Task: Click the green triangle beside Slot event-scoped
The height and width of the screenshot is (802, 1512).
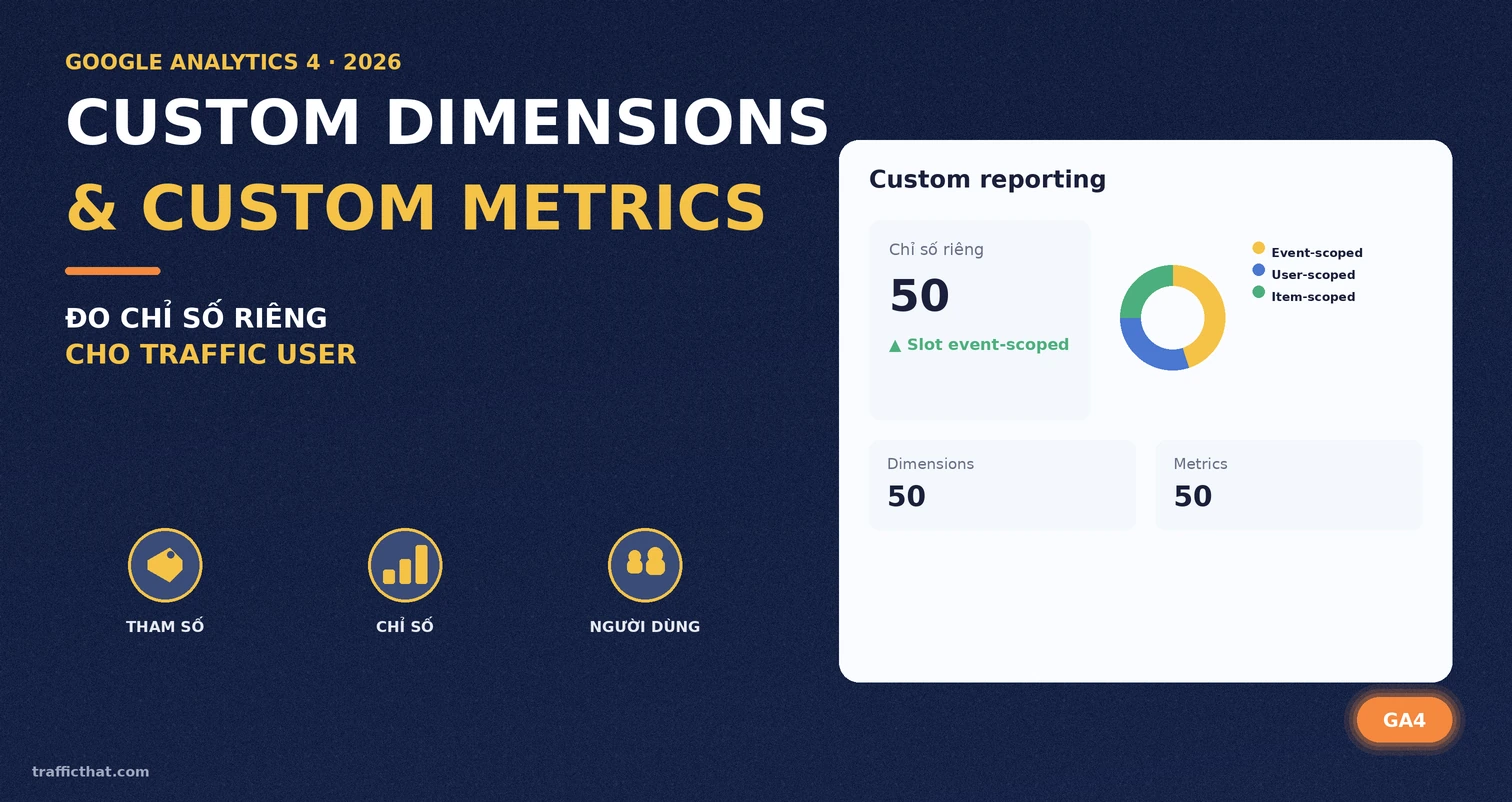Action: pos(895,345)
